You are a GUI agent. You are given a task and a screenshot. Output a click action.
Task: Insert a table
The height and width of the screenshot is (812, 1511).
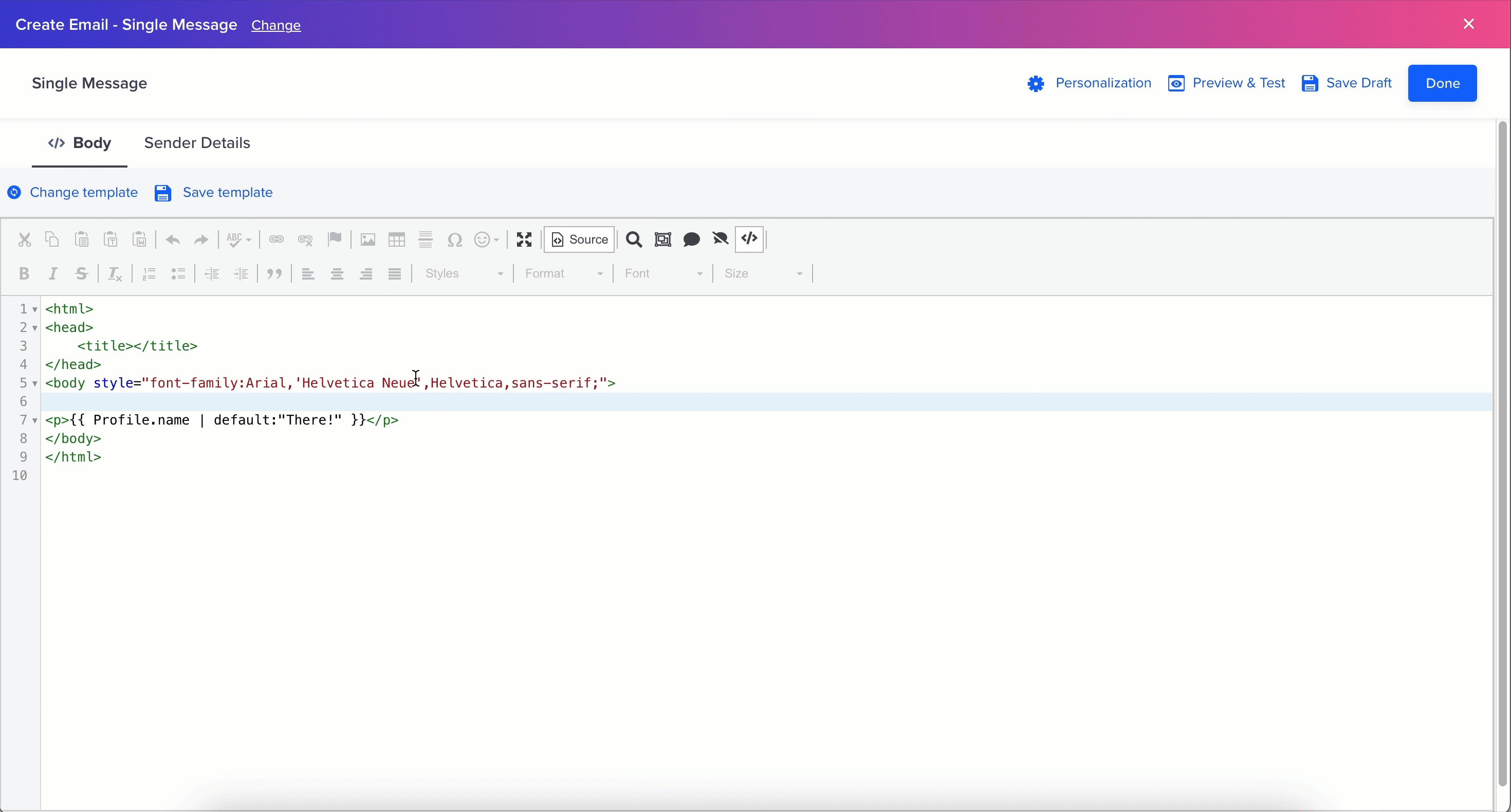[397, 239]
